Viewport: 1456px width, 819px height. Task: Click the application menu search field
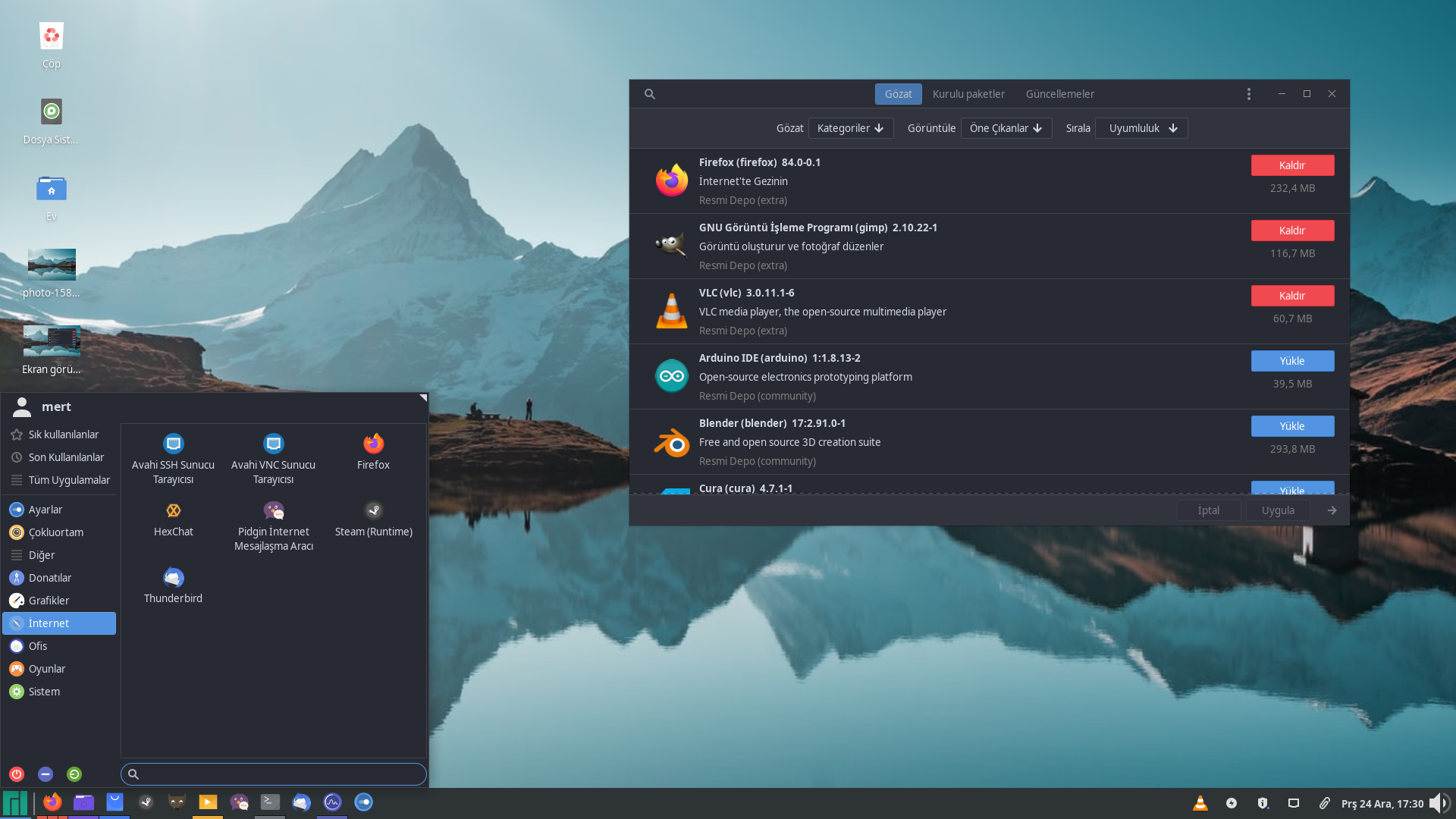[274, 774]
